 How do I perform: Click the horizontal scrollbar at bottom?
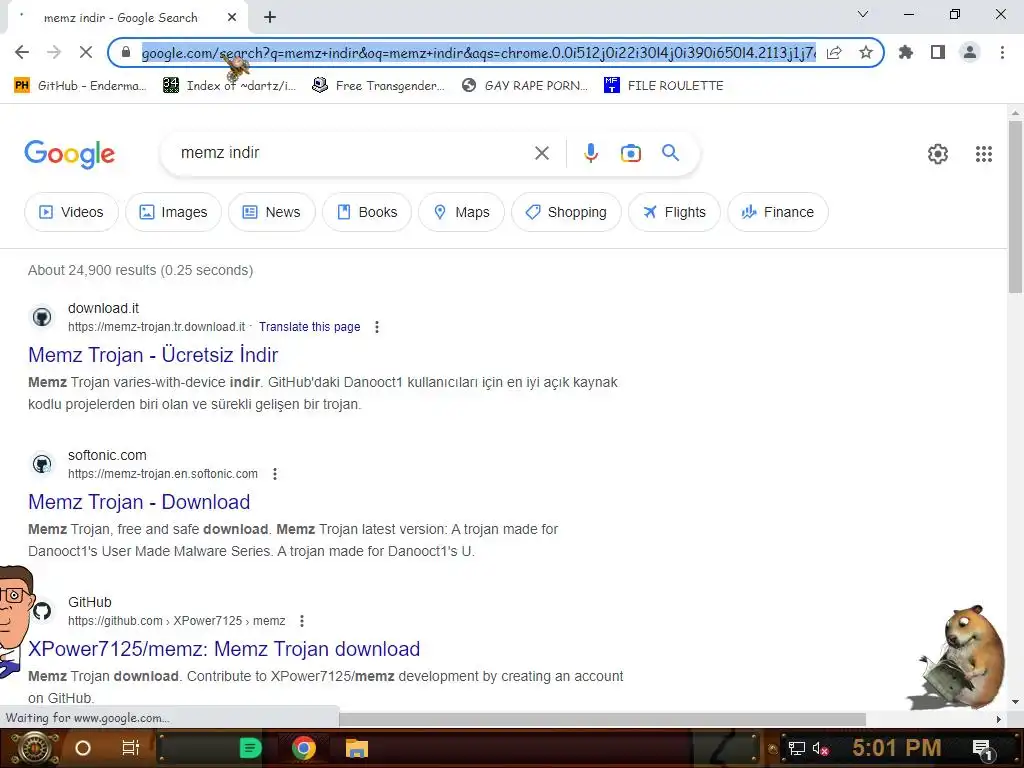point(602,719)
